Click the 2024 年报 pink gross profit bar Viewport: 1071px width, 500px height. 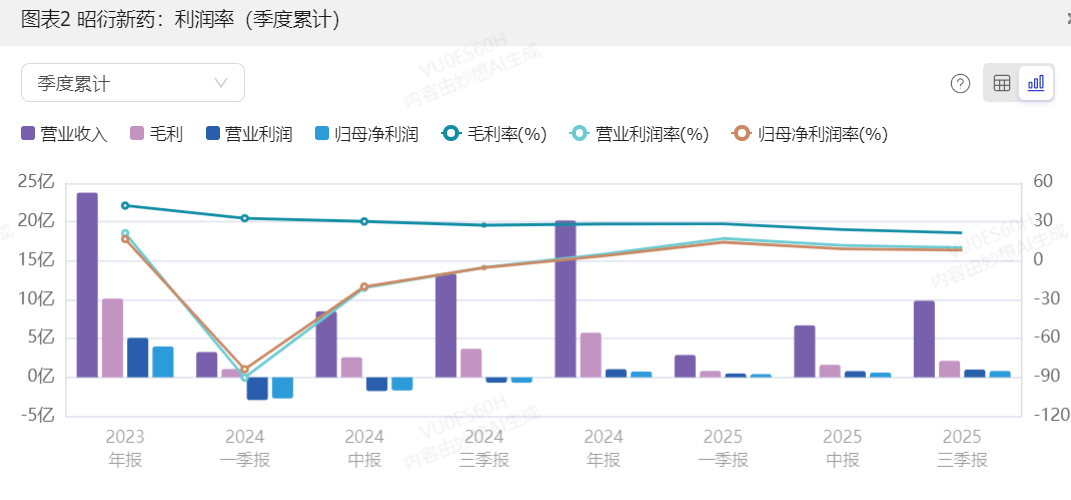(x=590, y=355)
